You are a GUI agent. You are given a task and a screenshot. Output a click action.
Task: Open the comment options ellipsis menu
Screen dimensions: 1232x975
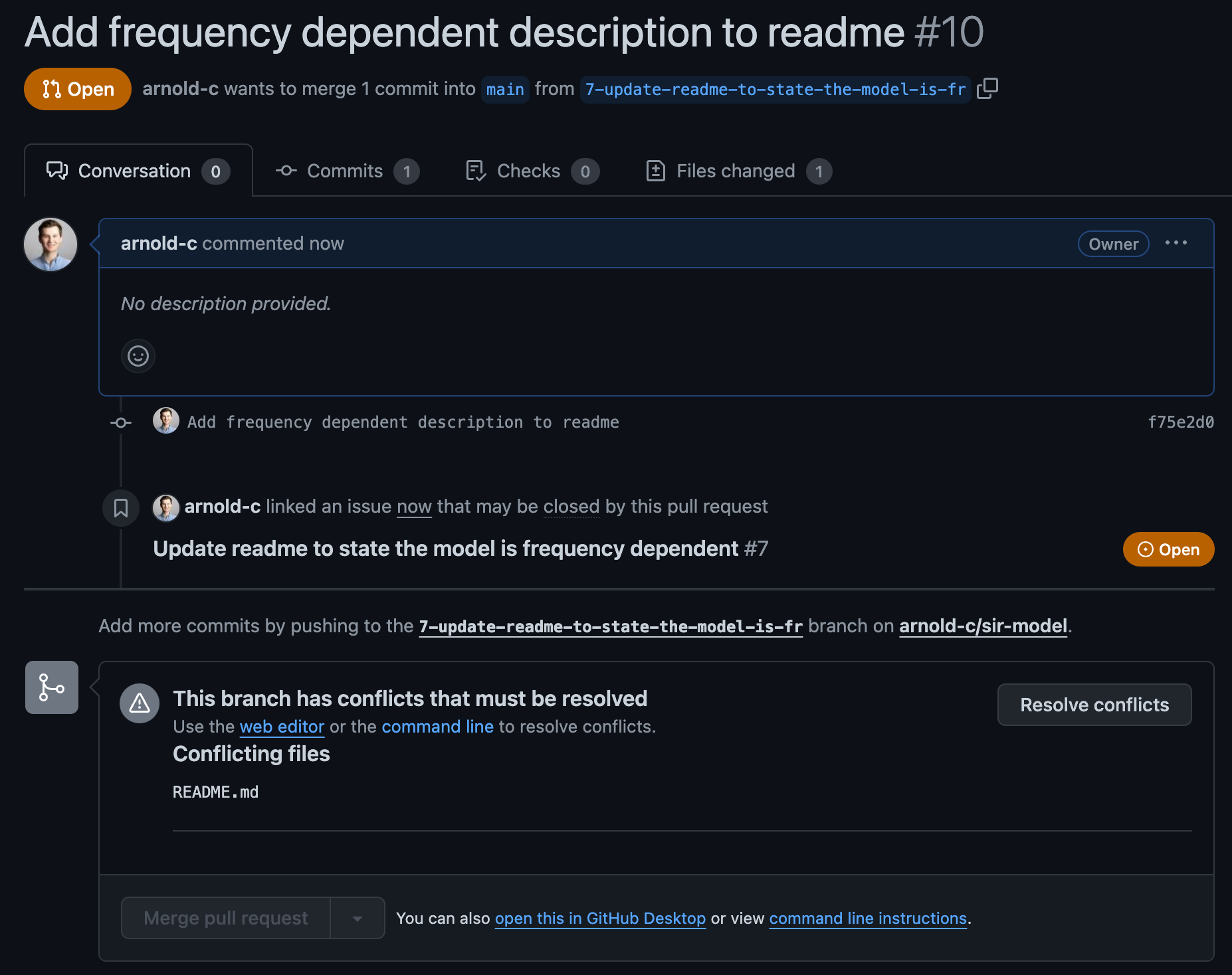coord(1176,243)
